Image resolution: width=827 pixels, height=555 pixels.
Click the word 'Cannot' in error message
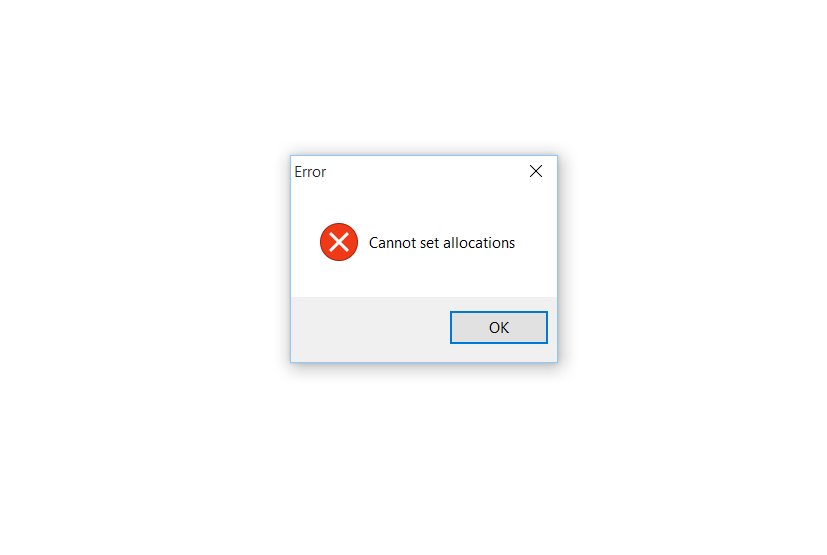pos(392,243)
